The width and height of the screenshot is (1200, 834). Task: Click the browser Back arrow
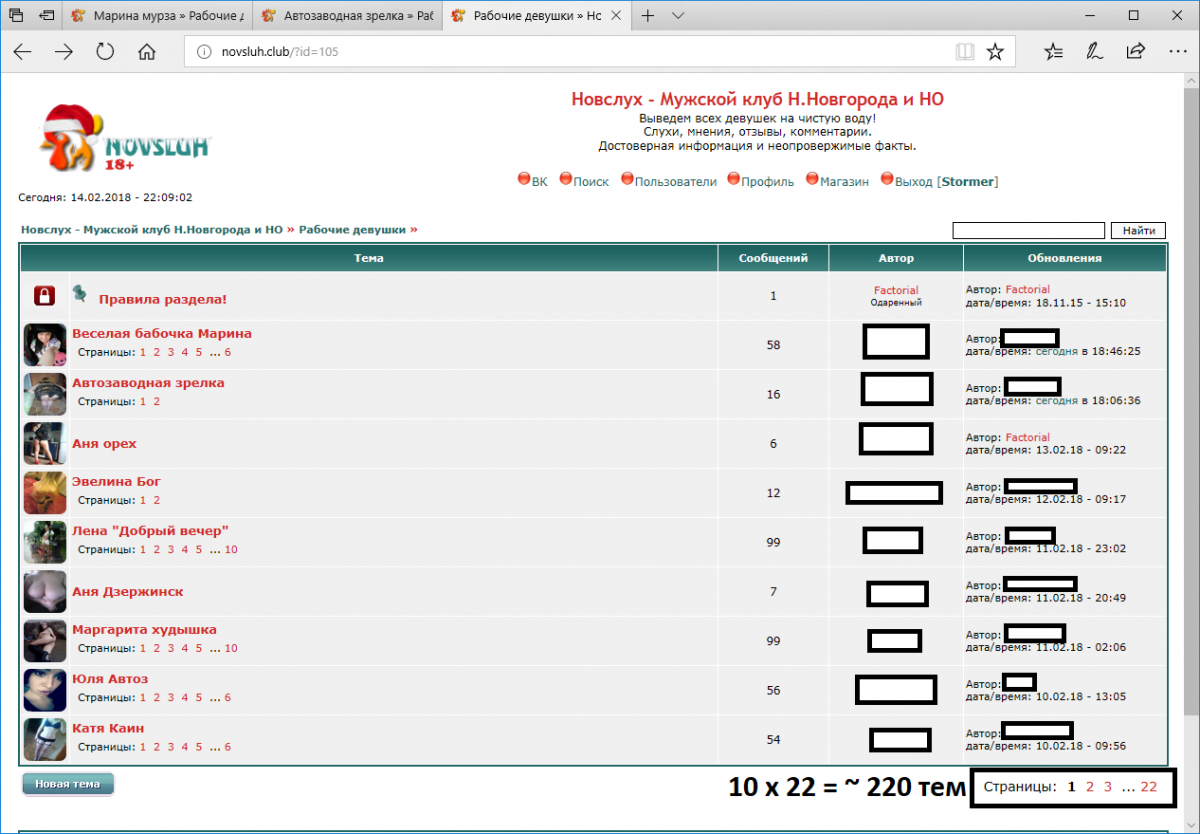(x=23, y=52)
